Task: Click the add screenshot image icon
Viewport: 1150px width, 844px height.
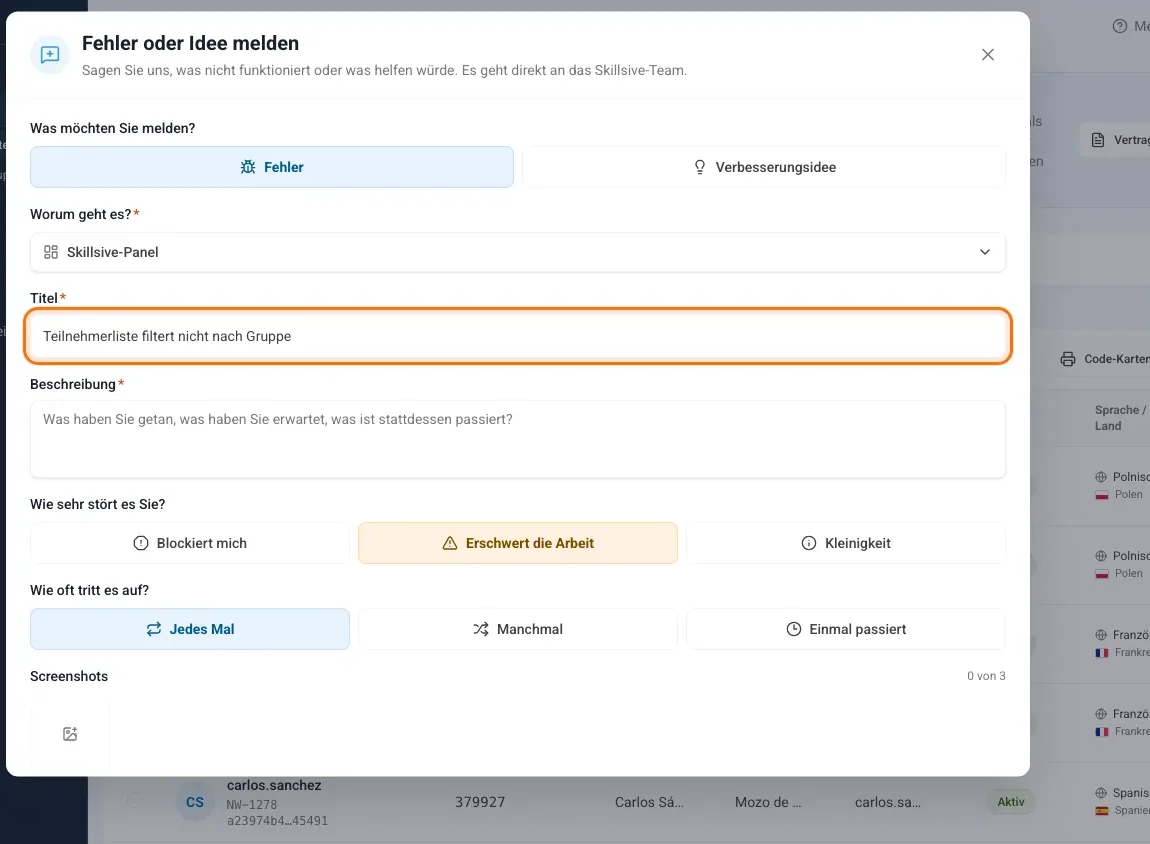Action: pos(70,734)
